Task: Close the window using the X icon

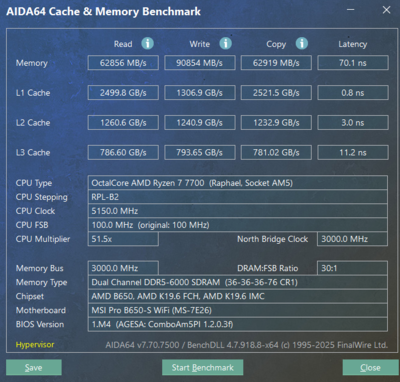Action: pyautogui.click(x=386, y=10)
